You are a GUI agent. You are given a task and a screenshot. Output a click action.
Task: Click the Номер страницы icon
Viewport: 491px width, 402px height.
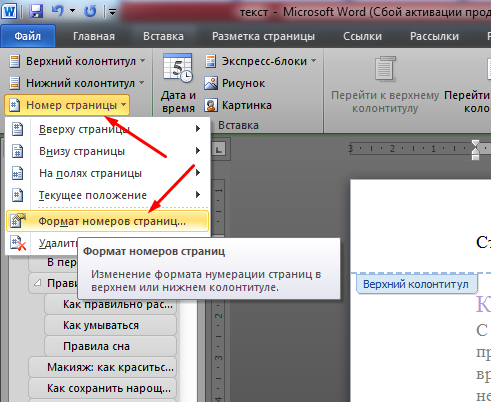pos(14,105)
